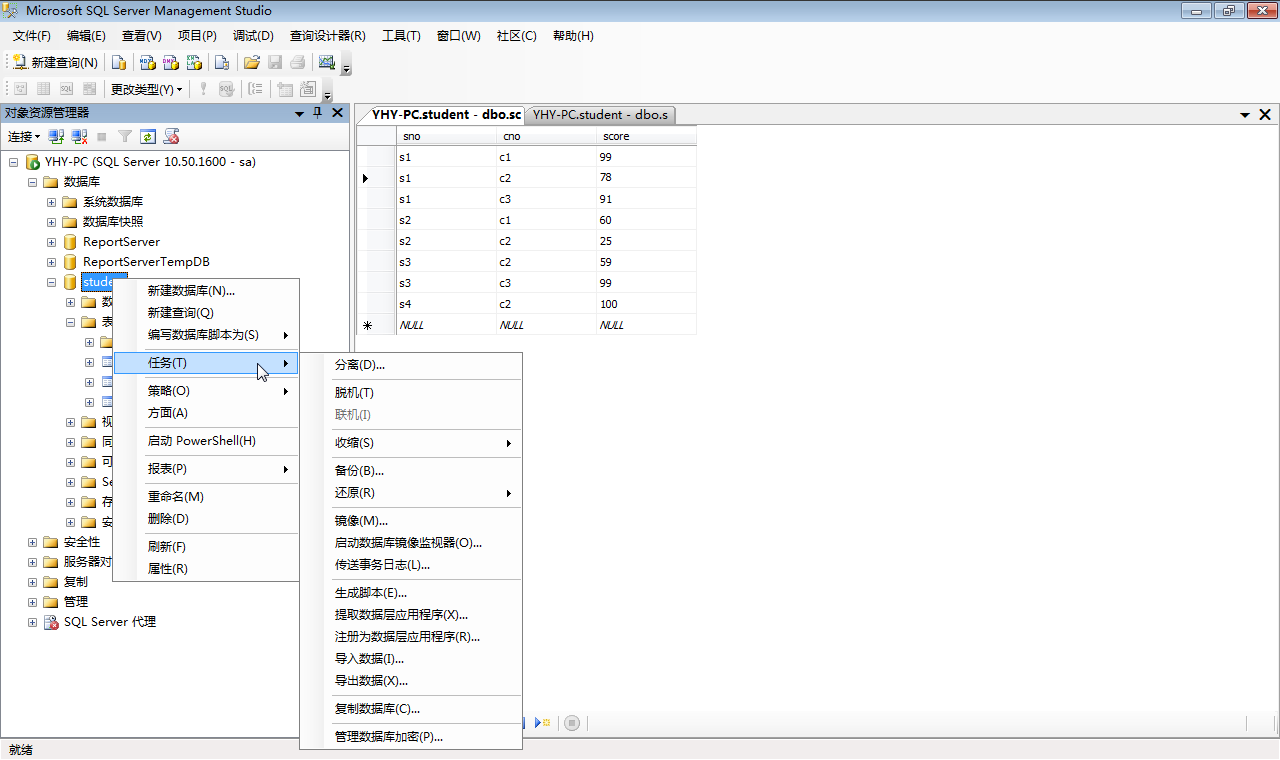Viewport: 1280px width, 760px height.
Task: Click the Open File folder icon
Action: click(x=252, y=62)
